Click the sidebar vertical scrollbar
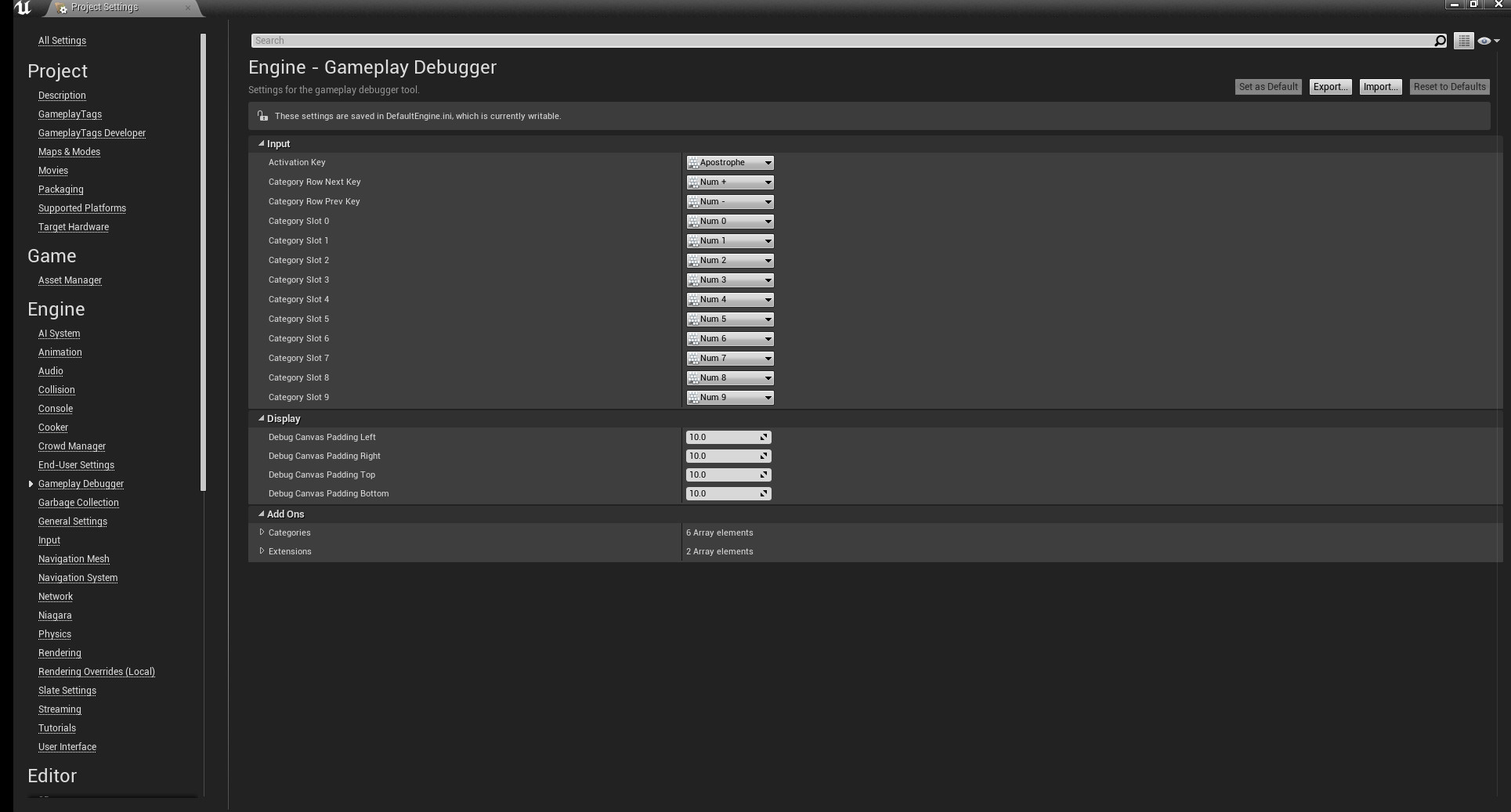The width and height of the screenshot is (1511, 812). point(204,262)
